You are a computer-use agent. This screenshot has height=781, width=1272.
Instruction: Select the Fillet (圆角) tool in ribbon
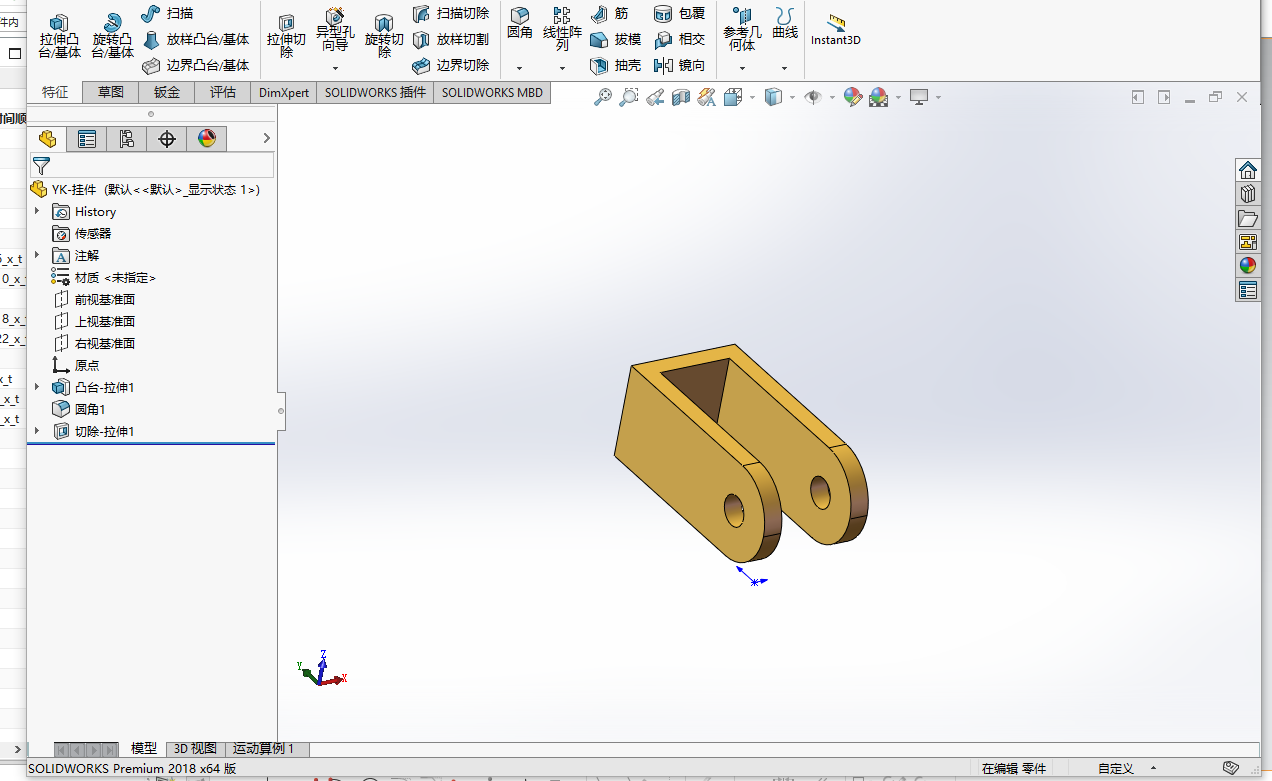519,24
